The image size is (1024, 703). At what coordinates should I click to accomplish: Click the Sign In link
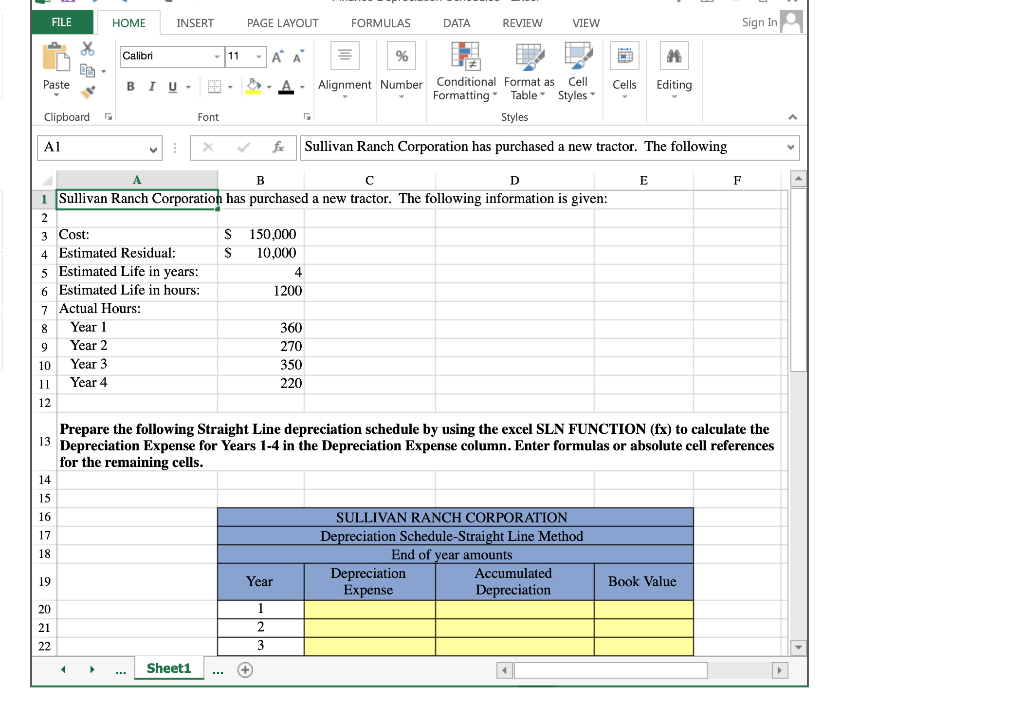[x=760, y=21]
